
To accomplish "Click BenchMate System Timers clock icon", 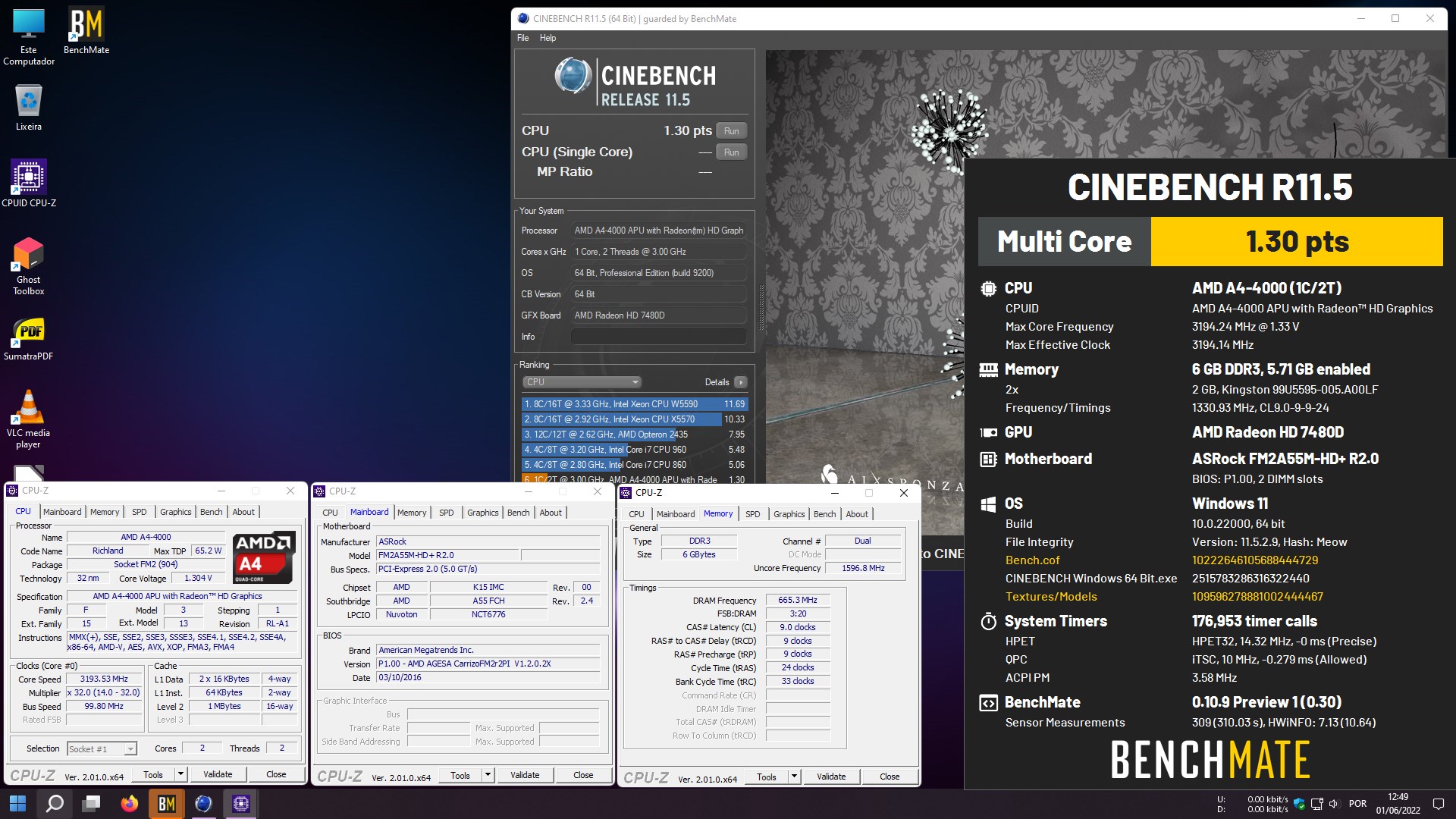I will (x=988, y=621).
